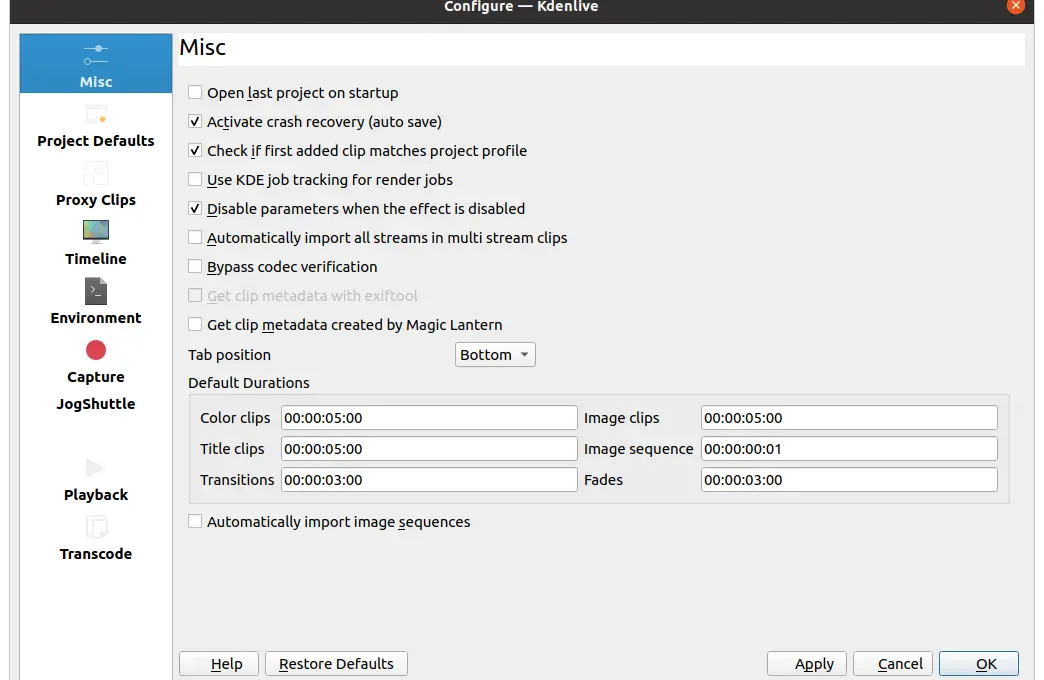Confirm settings with OK button

click(x=979, y=663)
